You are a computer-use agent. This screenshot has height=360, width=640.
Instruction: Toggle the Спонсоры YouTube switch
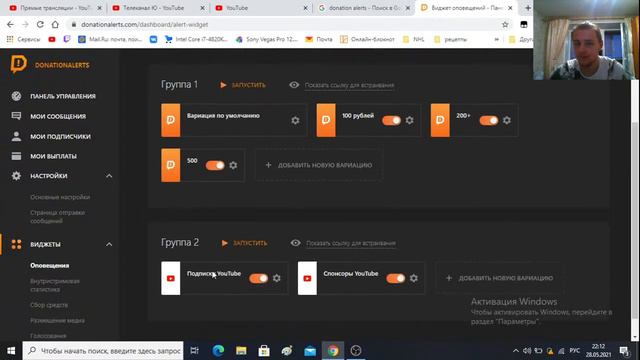(x=396, y=278)
